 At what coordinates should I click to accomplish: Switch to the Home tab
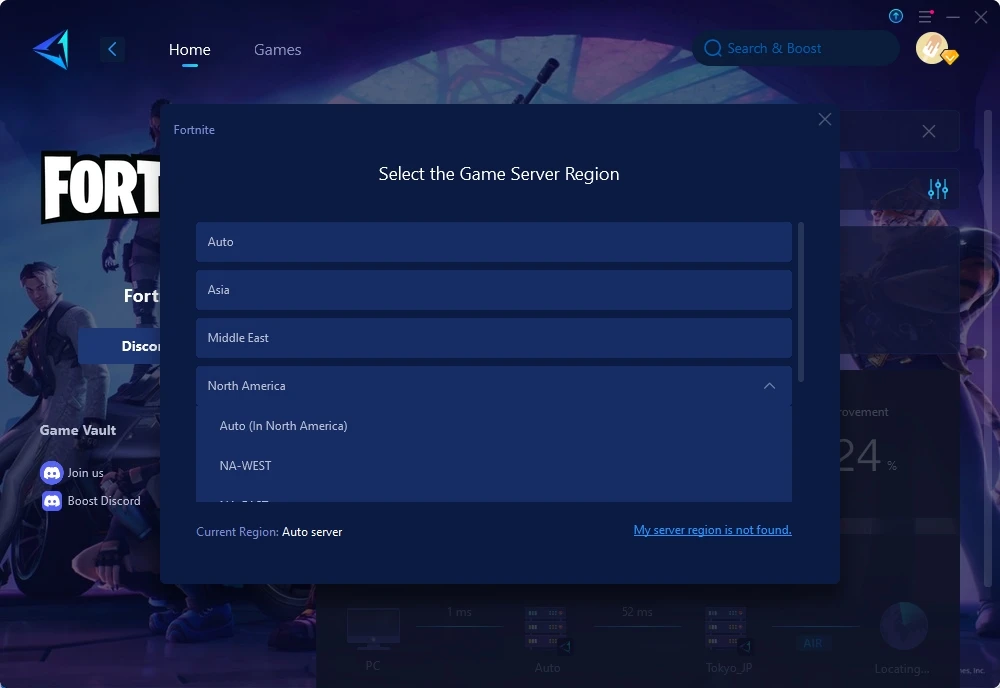(x=189, y=49)
